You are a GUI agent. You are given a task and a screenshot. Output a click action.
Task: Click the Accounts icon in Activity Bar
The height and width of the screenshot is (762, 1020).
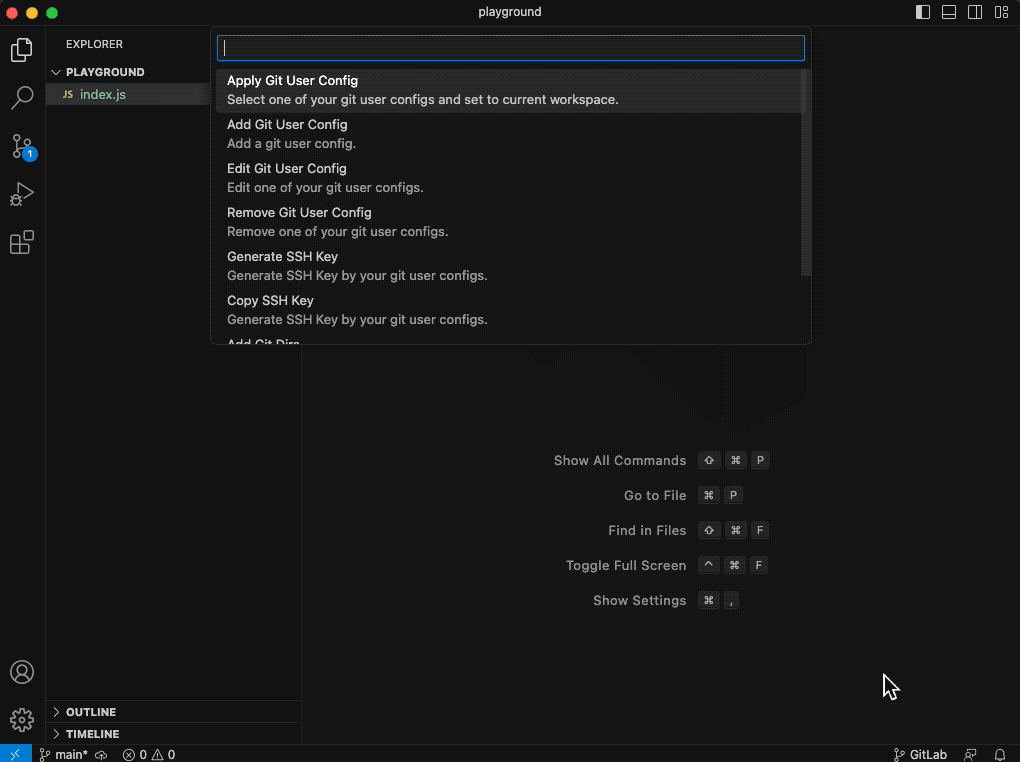point(22,672)
